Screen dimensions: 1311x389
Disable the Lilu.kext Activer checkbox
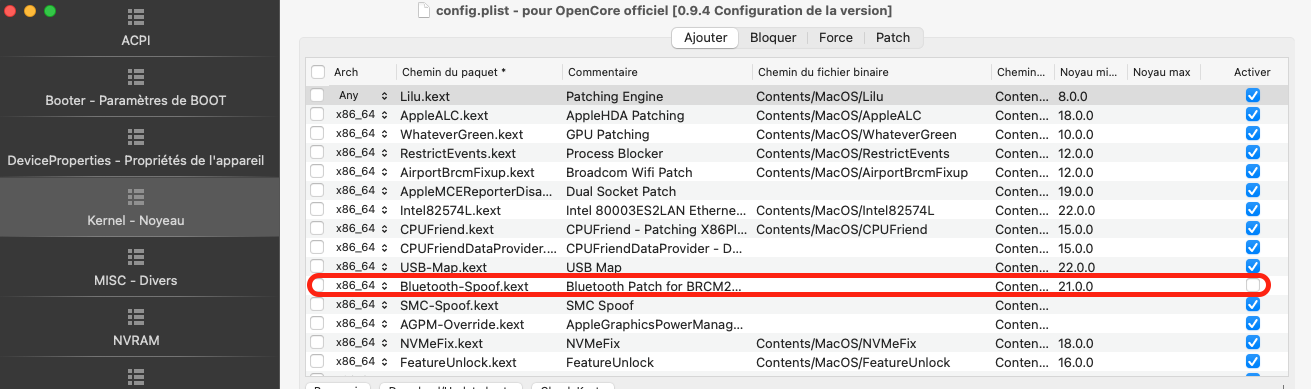(1253, 96)
